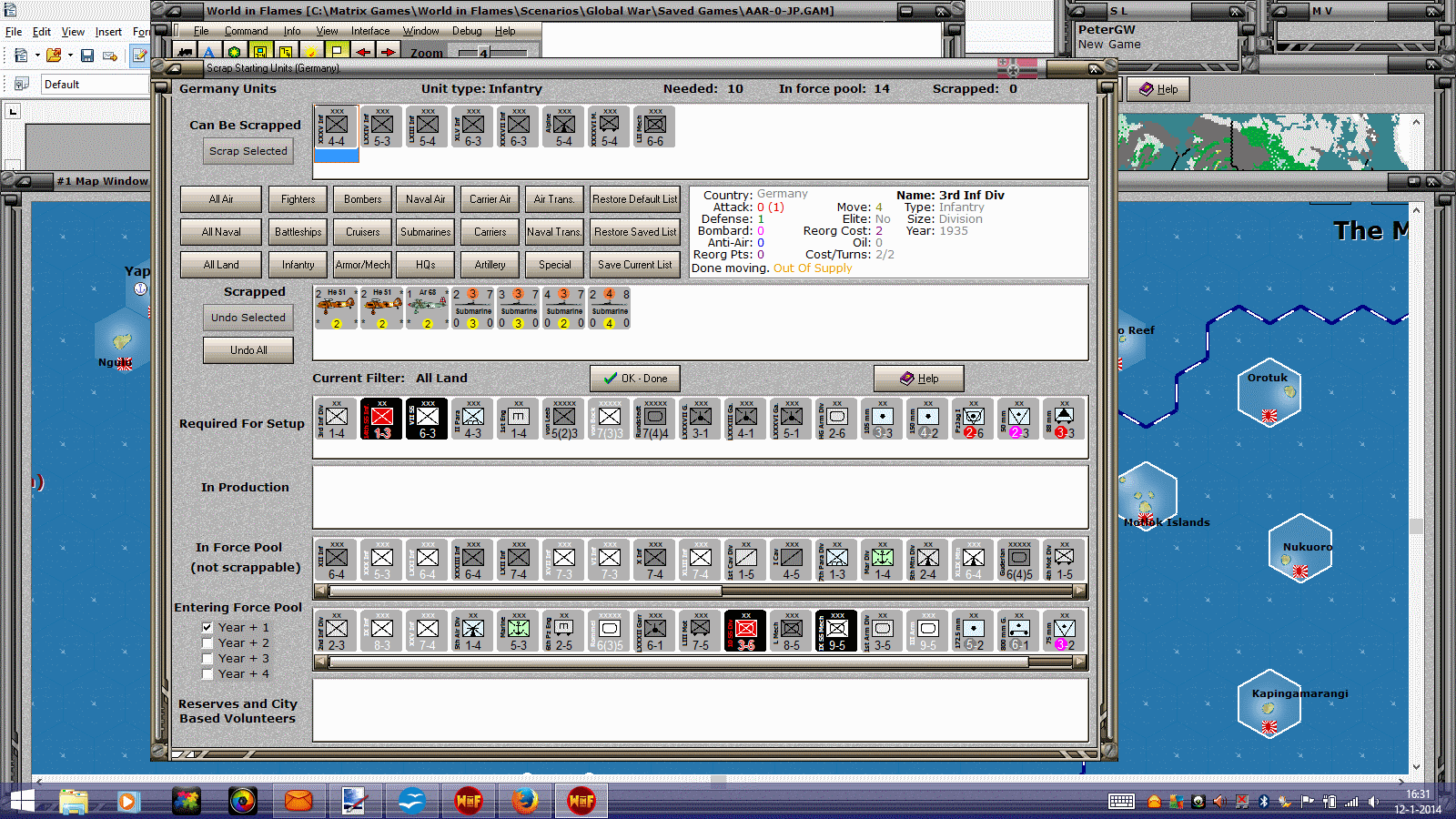
Task: Click left arrow of Entering Force Pool scrollbar
Action: [321, 662]
